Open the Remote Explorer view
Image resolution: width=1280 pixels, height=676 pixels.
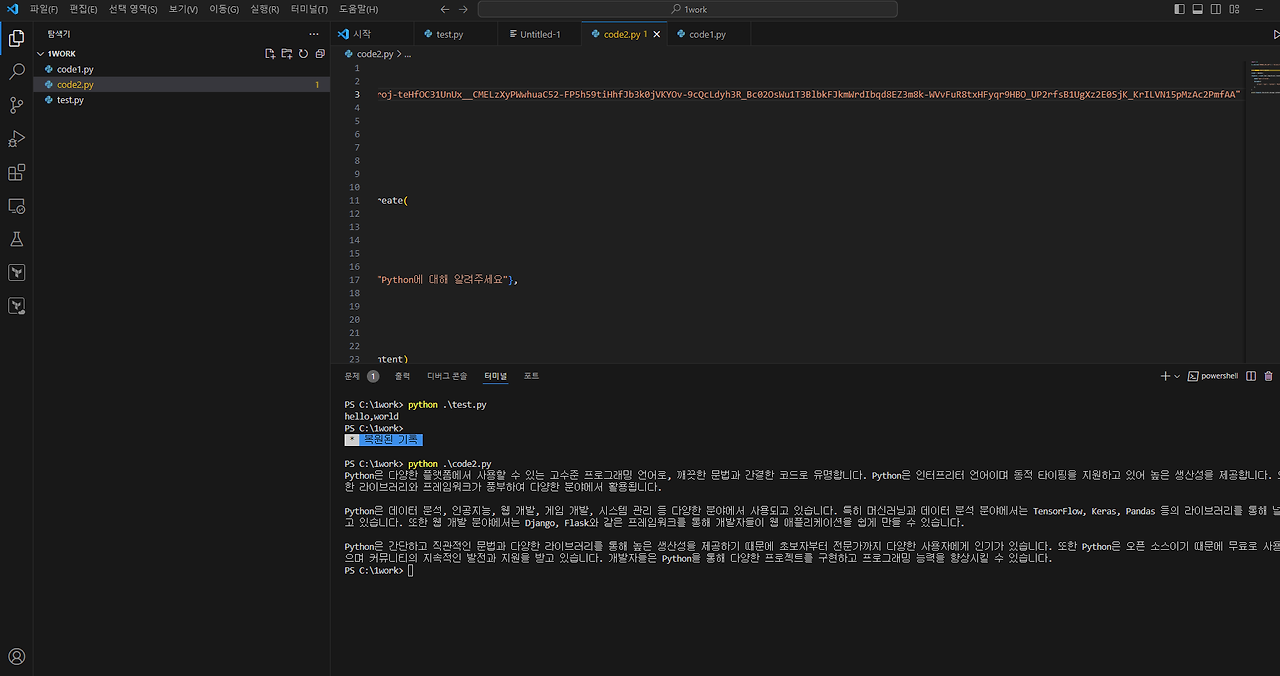coord(16,206)
